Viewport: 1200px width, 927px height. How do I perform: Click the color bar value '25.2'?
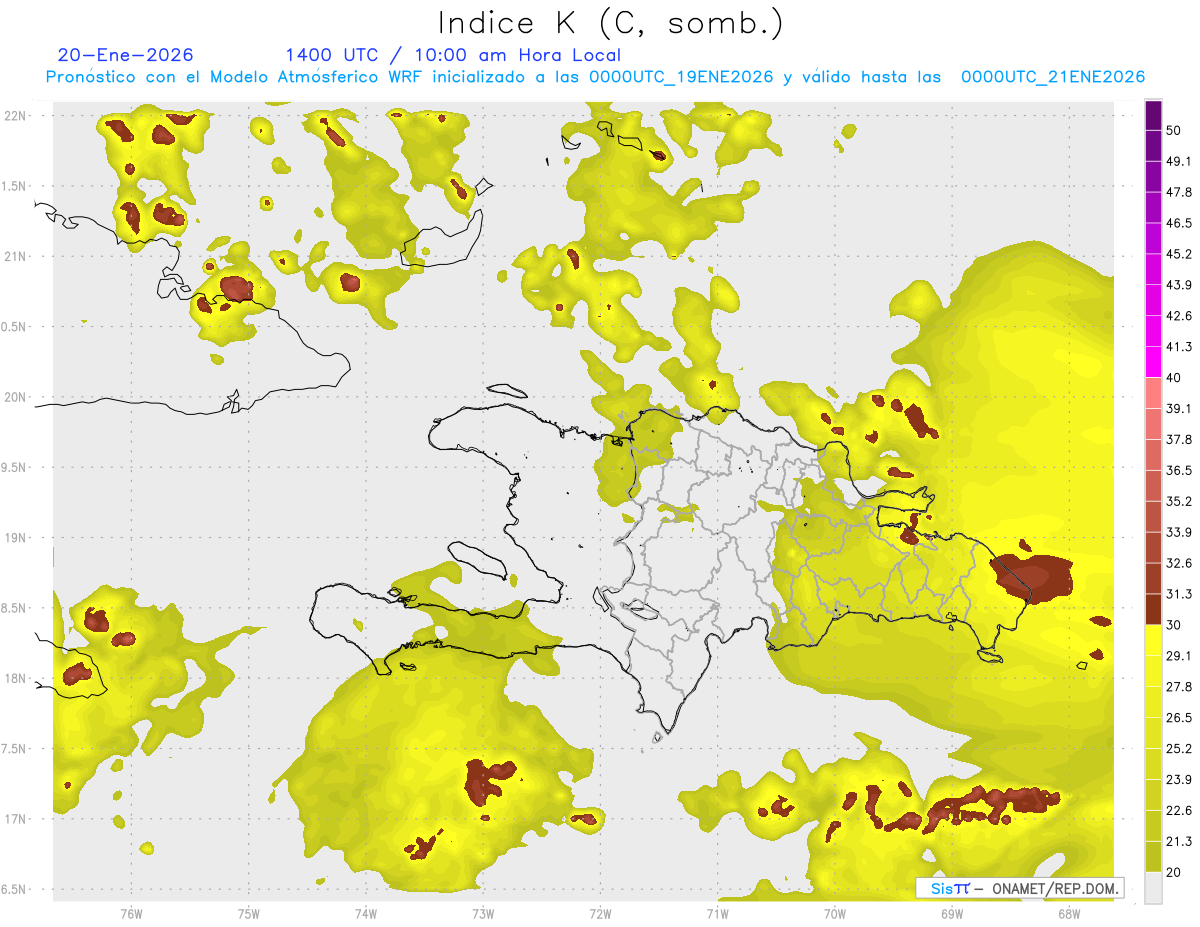coord(1179,749)
